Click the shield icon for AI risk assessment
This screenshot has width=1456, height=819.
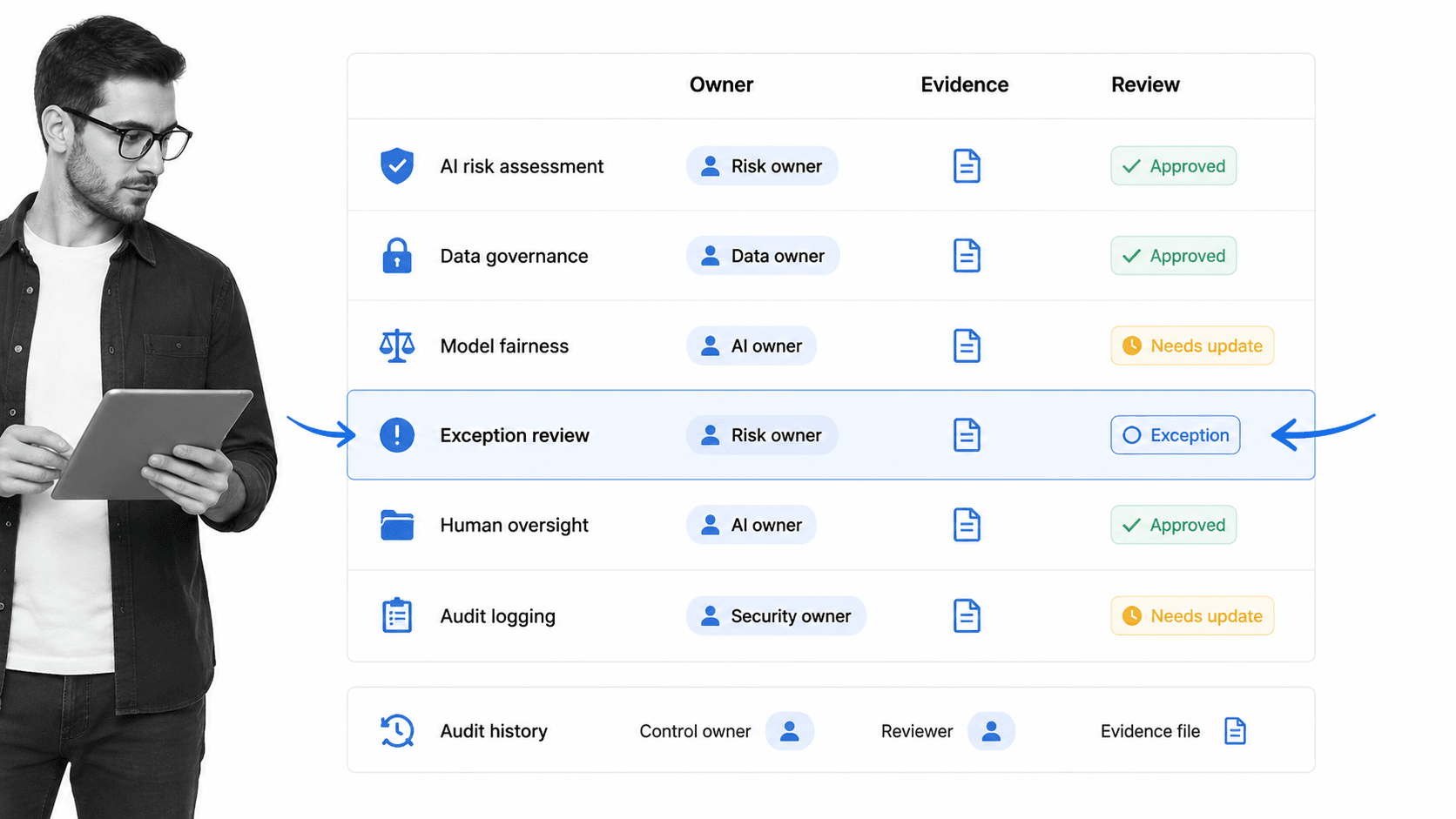pyautogui.click(x=397, y=165)
